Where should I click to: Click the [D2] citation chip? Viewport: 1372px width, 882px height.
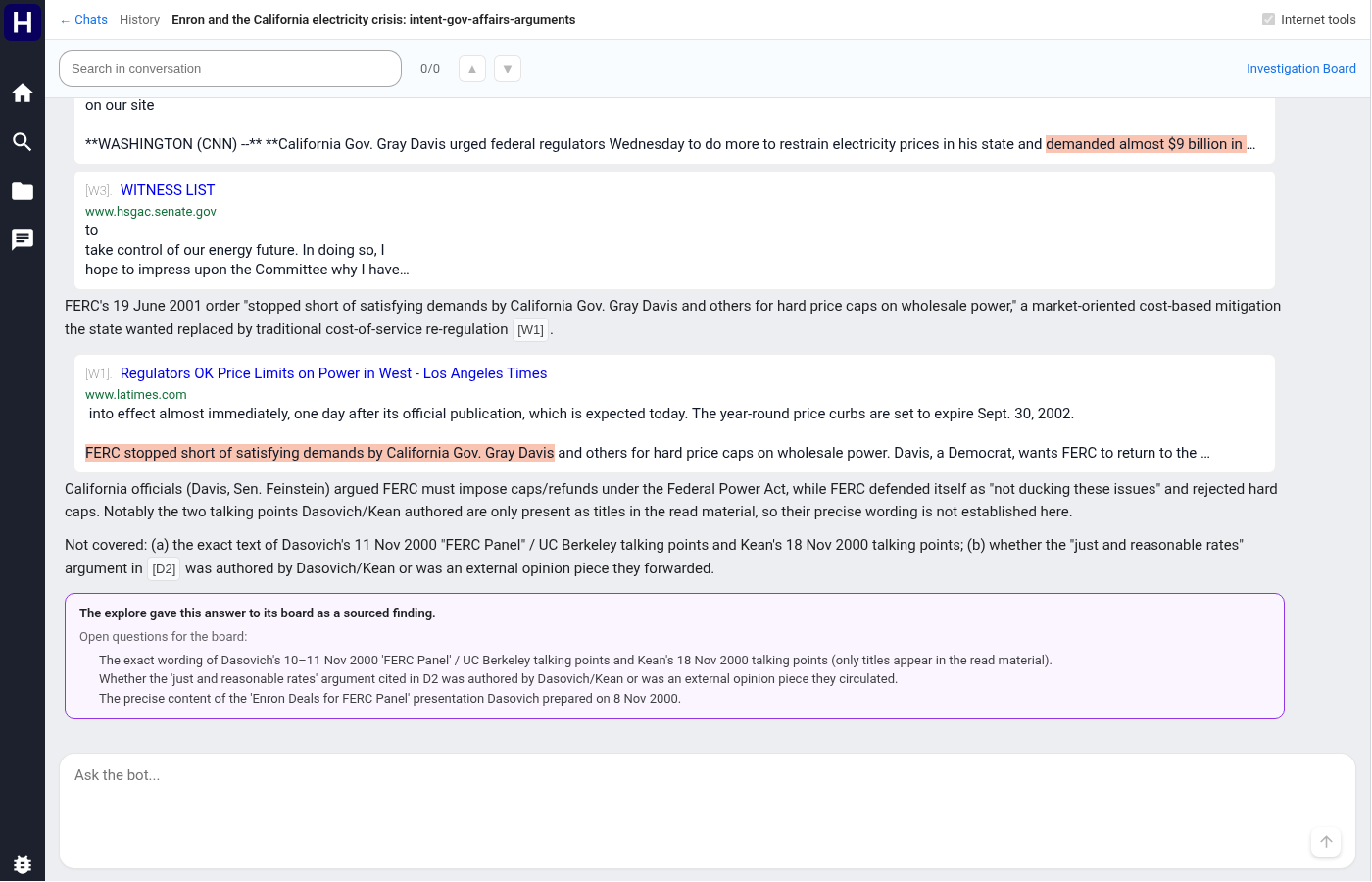(164, 569)
